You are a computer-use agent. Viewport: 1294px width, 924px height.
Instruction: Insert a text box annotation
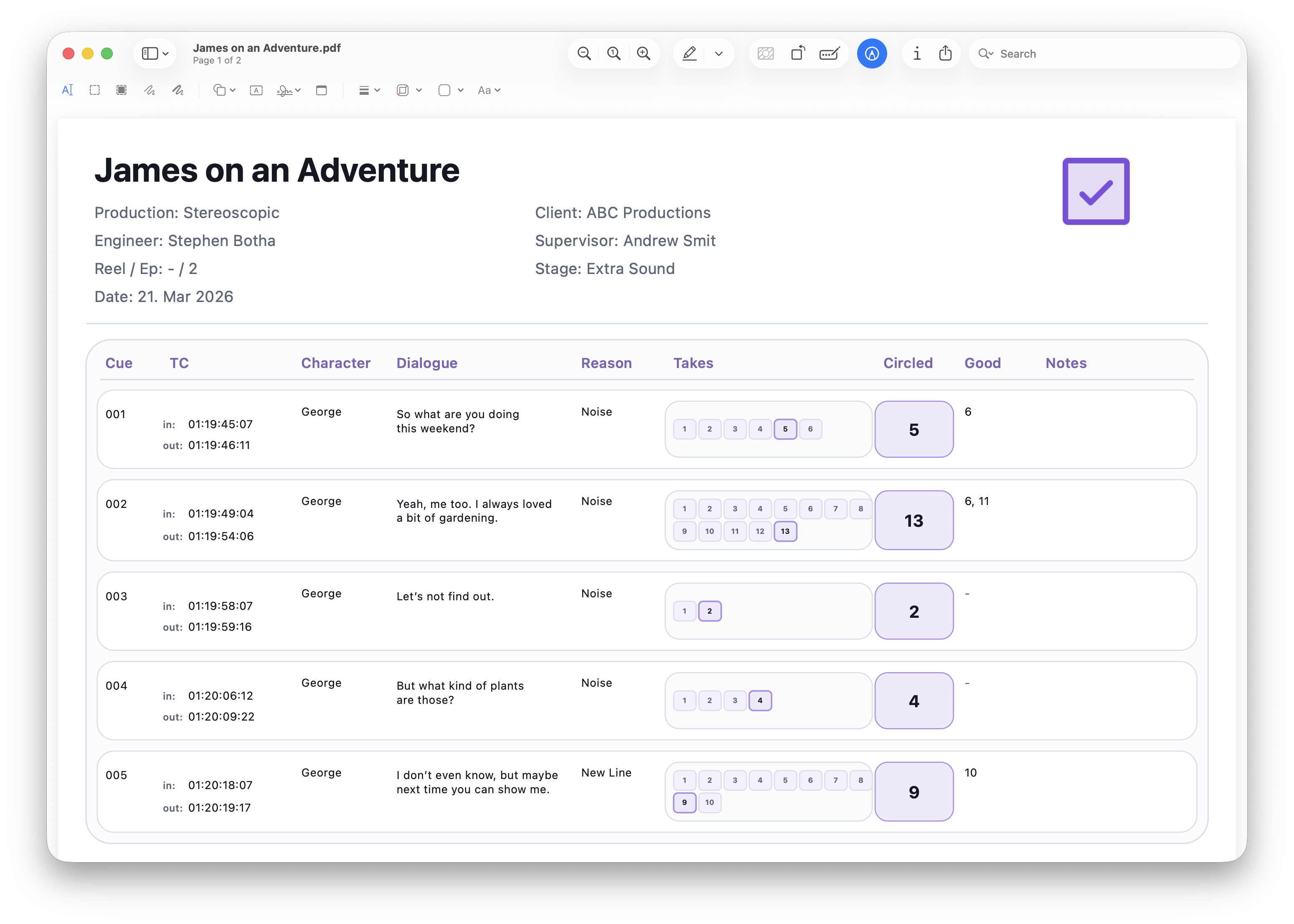tap(256, 90)
